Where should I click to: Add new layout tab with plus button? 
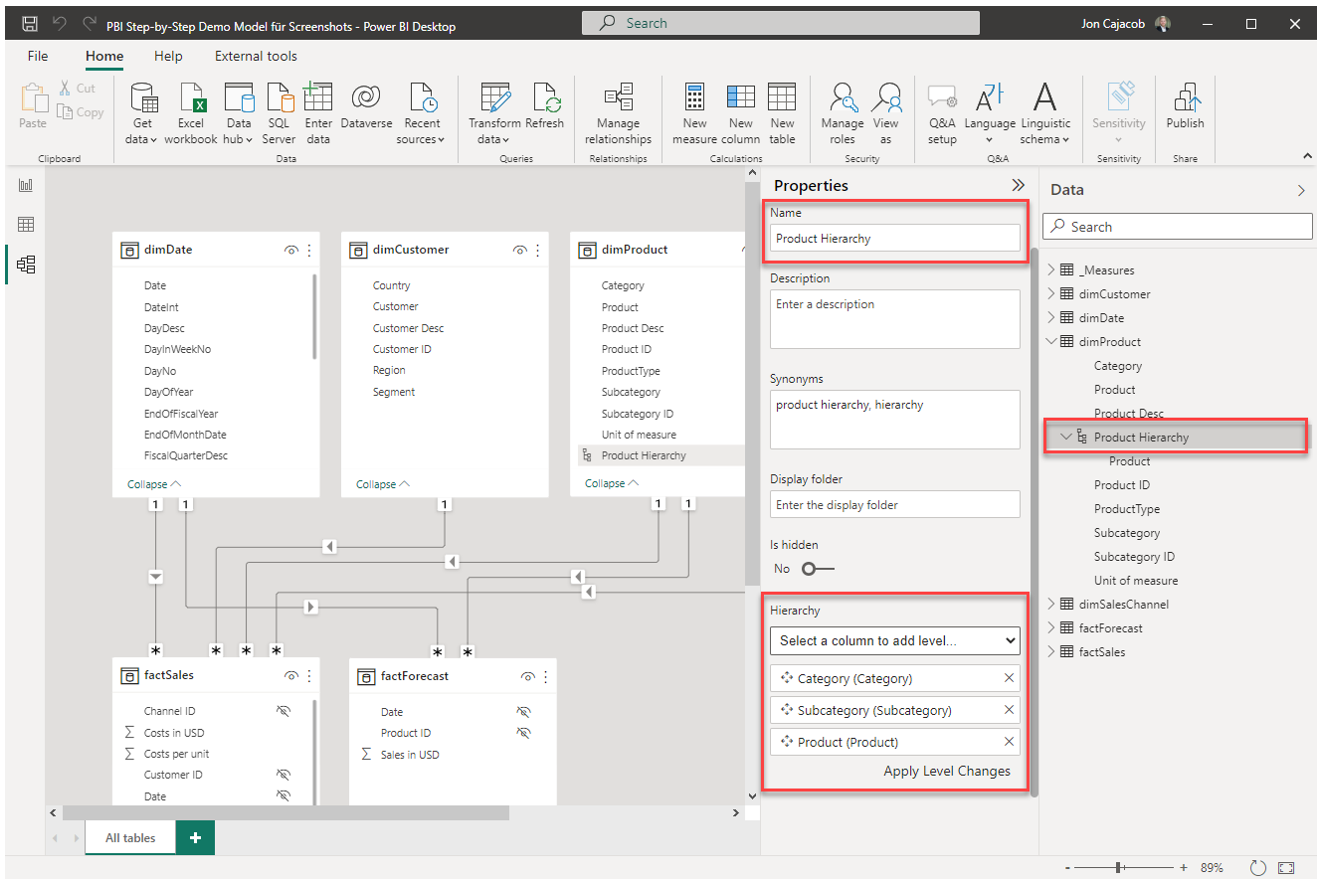195,838
